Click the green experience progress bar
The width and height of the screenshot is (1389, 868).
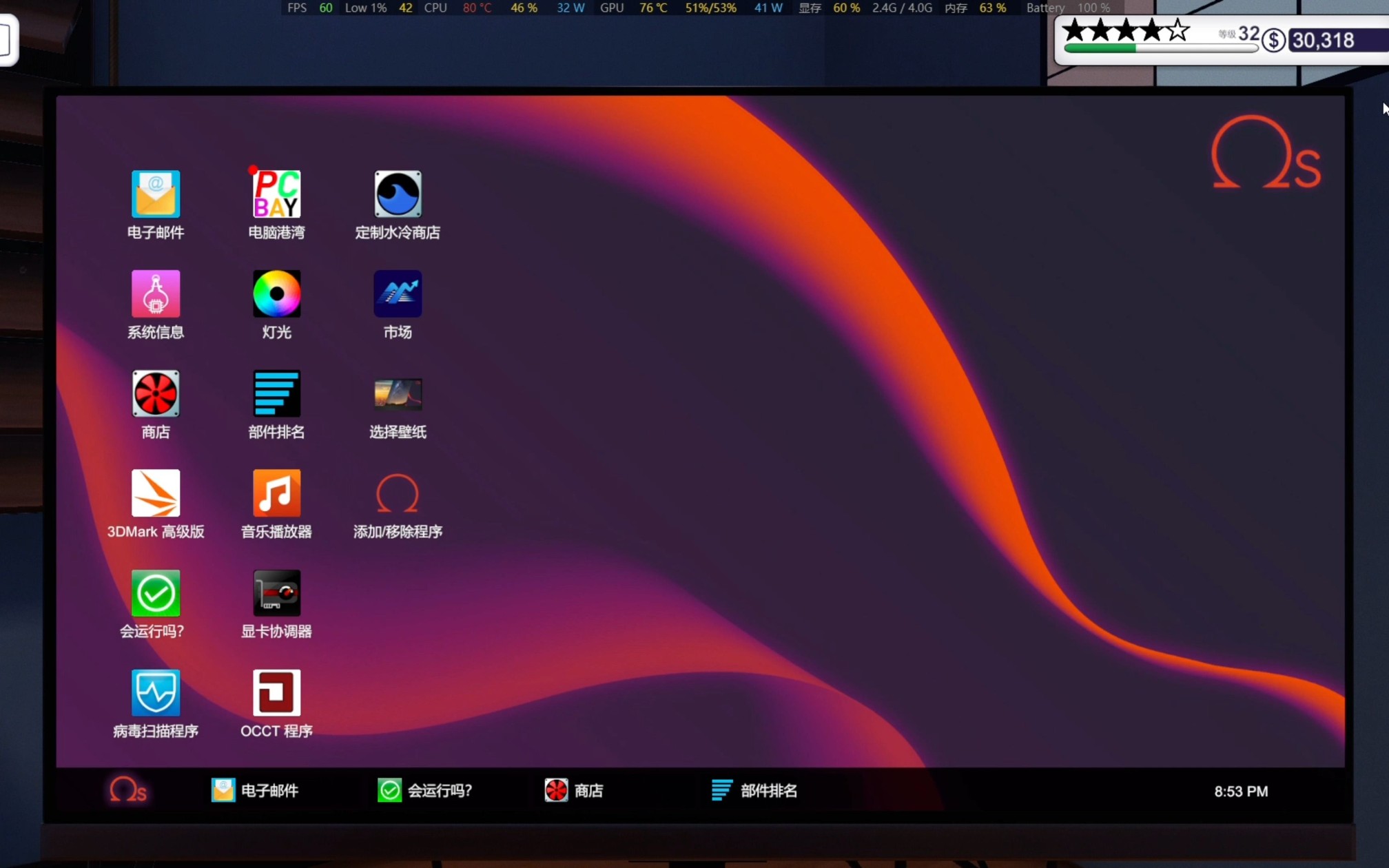1161,48
